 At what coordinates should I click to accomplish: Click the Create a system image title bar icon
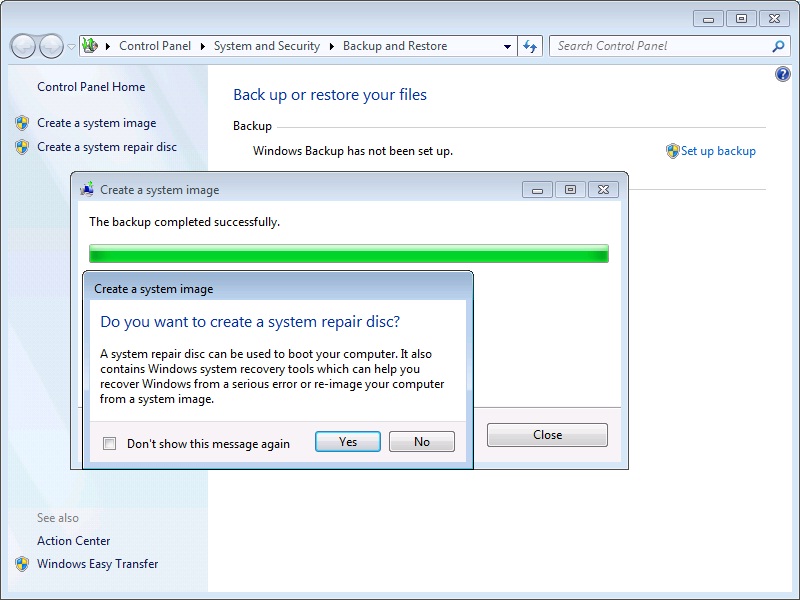click(x=87, y=189)
